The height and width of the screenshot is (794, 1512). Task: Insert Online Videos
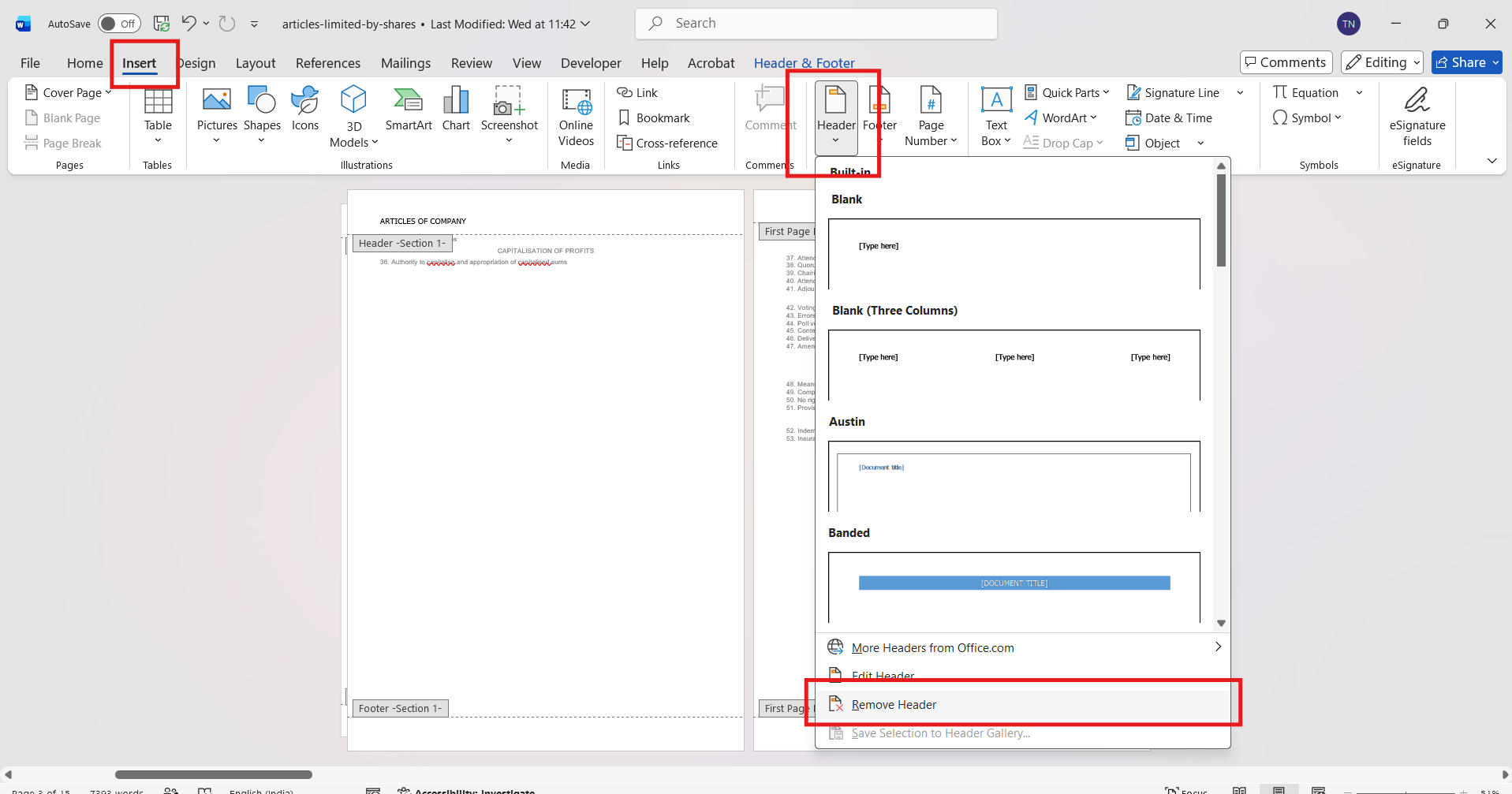577,117
